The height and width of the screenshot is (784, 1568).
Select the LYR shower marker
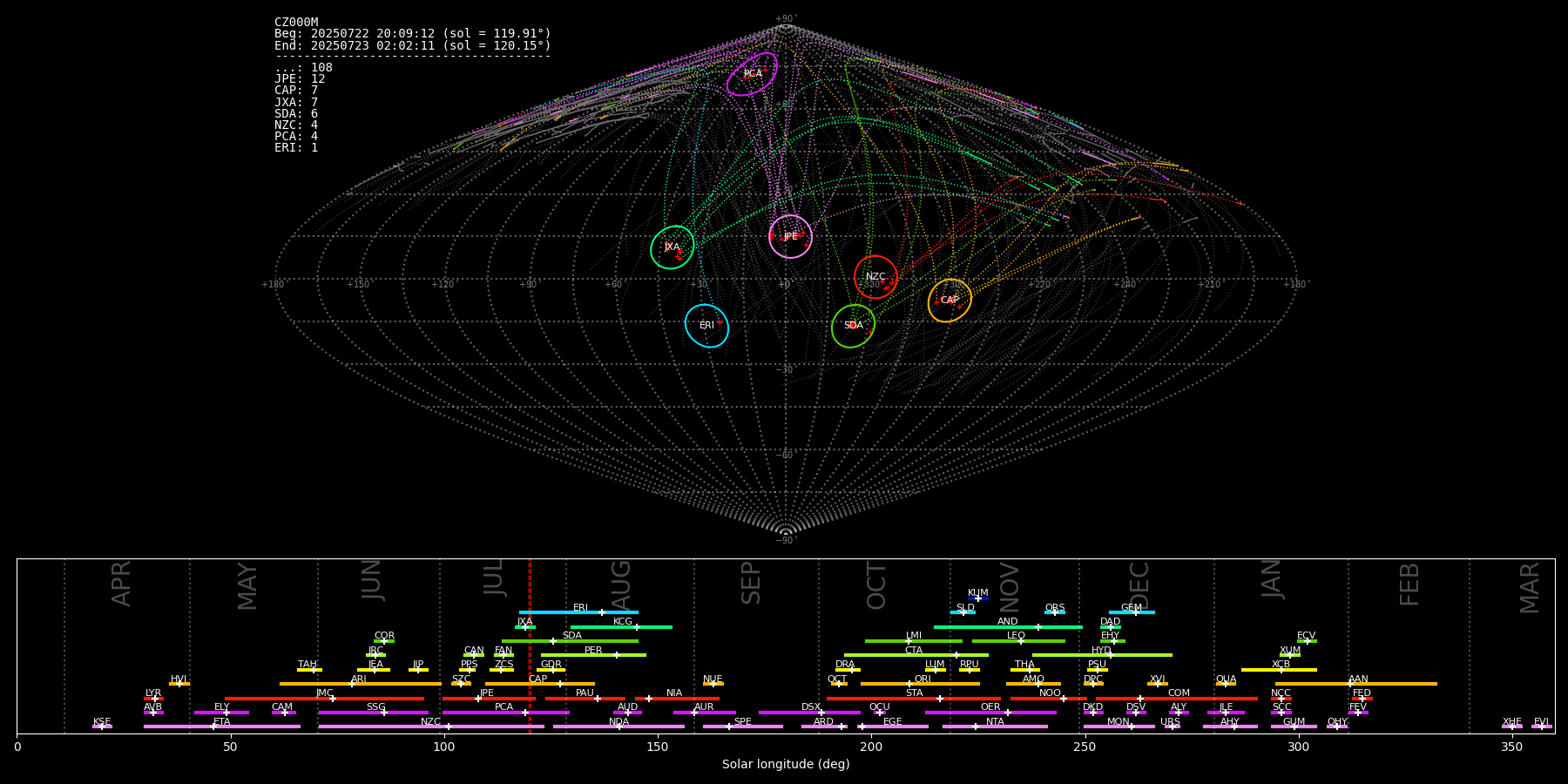pos(153,699)
